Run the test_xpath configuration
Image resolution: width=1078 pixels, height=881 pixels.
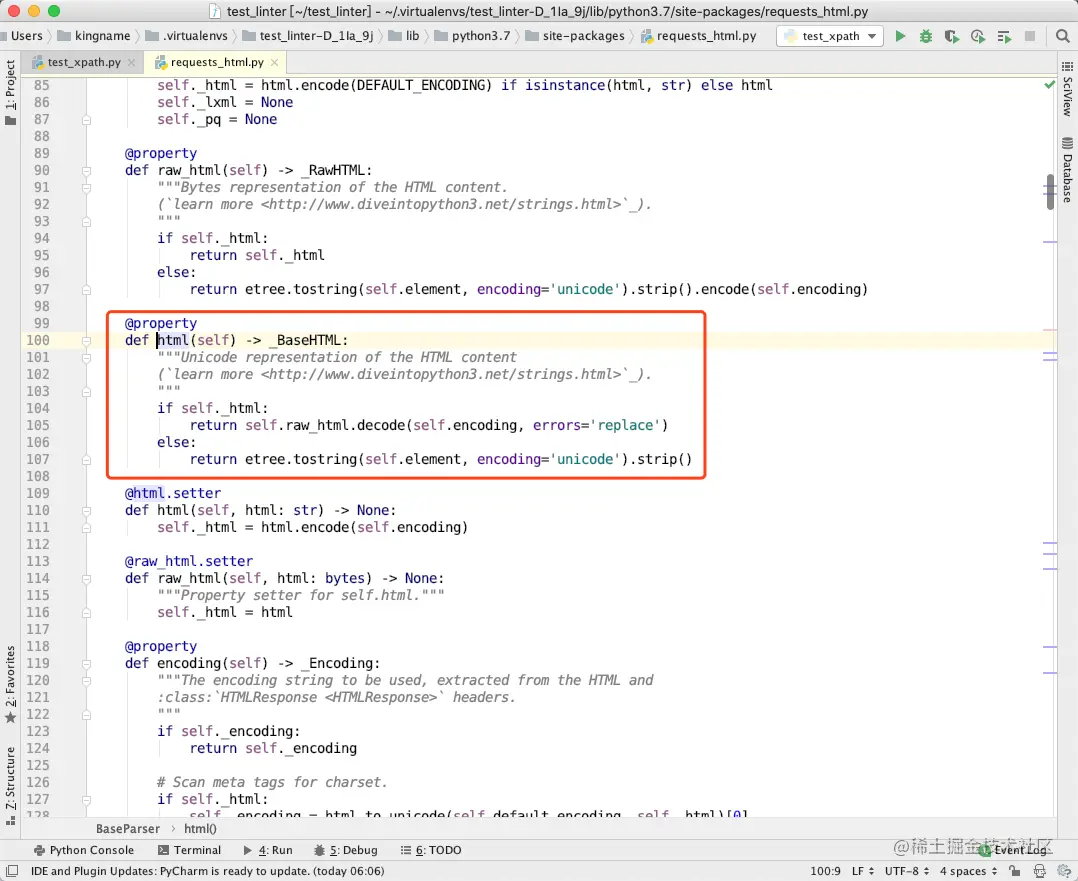coord(900,36)
